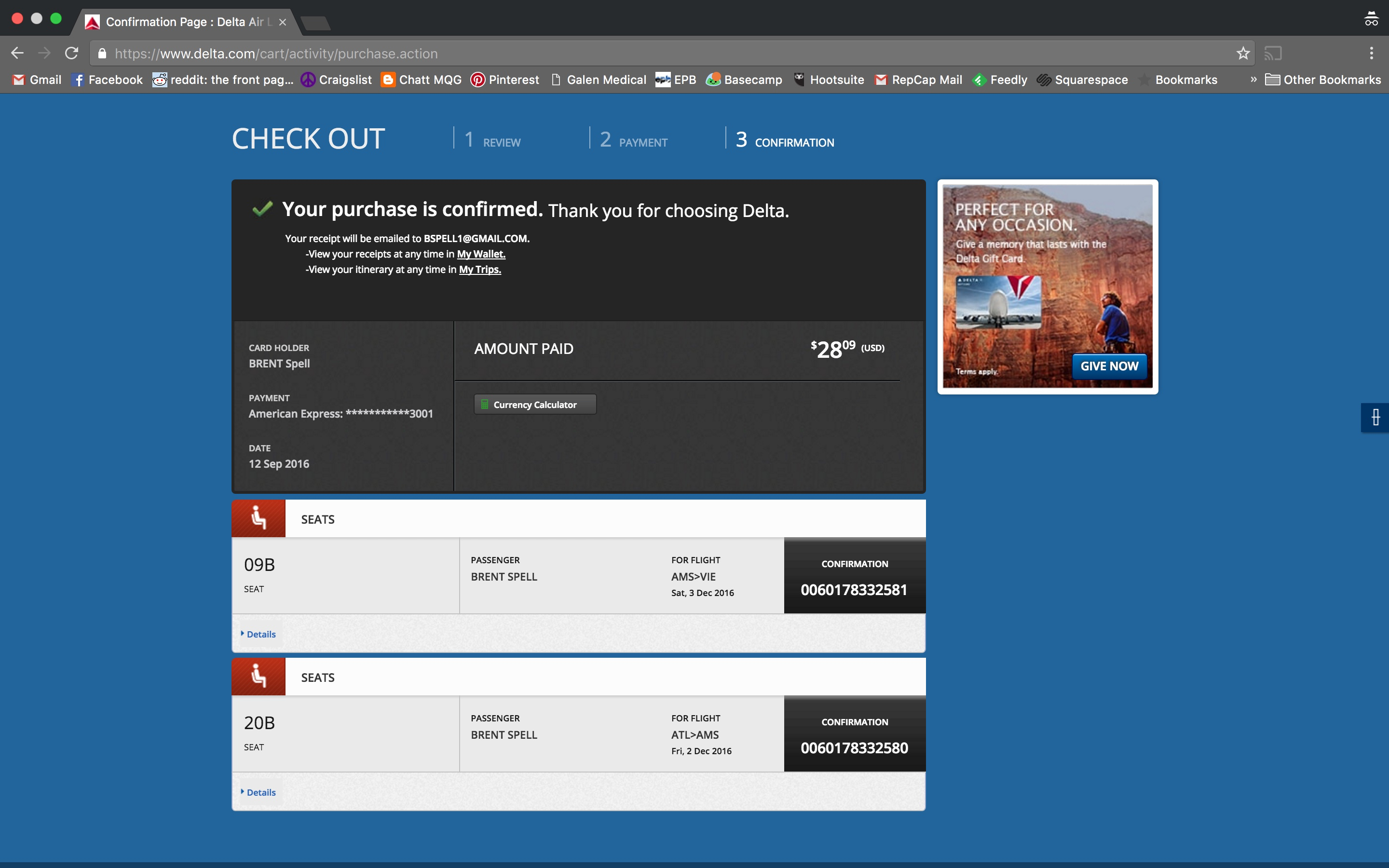The height and width of the screenshot is (868, 1389).
Task: Click the My Wallet link
Action: click(x=481, y=254)
